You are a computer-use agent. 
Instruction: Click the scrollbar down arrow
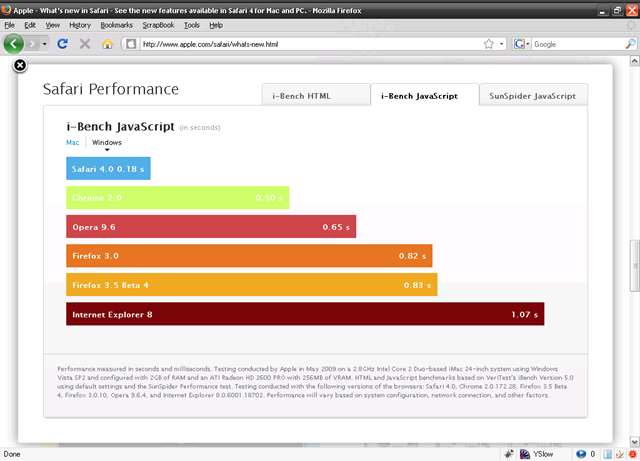tap(635, 442)
